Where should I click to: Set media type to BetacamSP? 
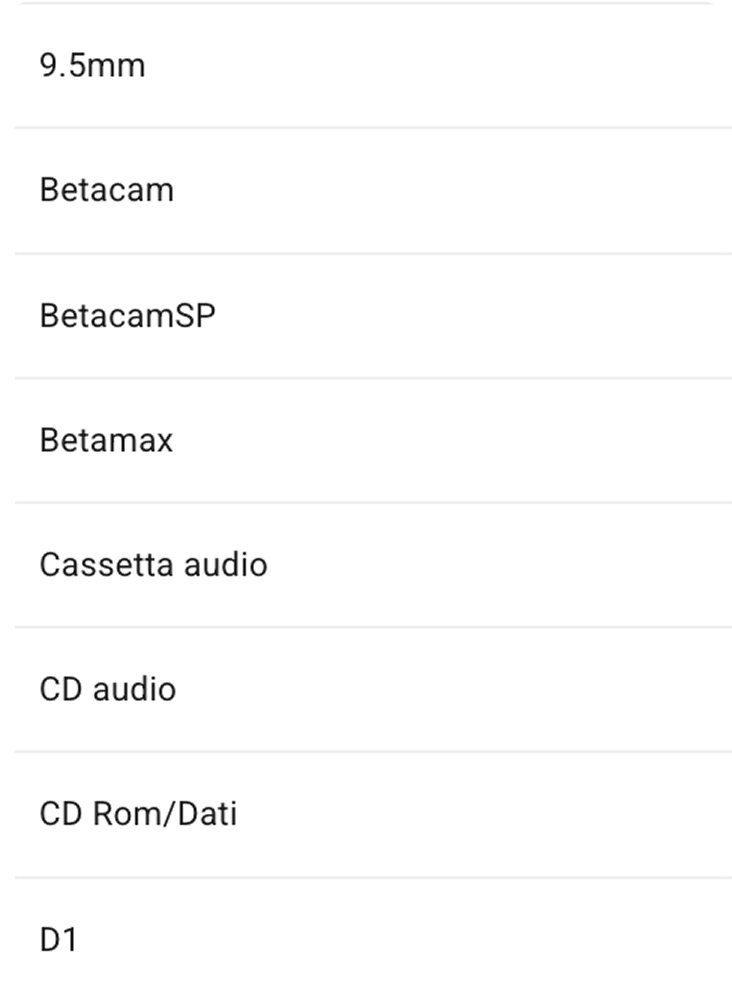[x=127, y=315]
